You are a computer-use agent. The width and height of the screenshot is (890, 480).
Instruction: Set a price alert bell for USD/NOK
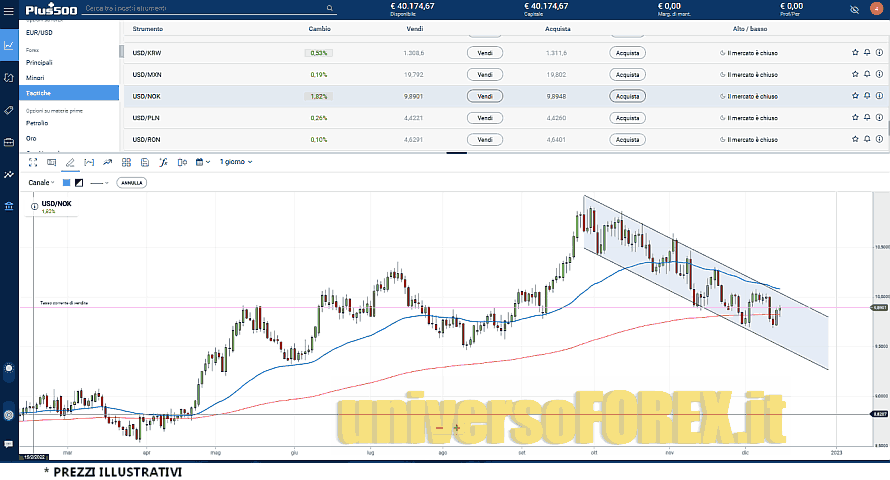tap(867, 96)
